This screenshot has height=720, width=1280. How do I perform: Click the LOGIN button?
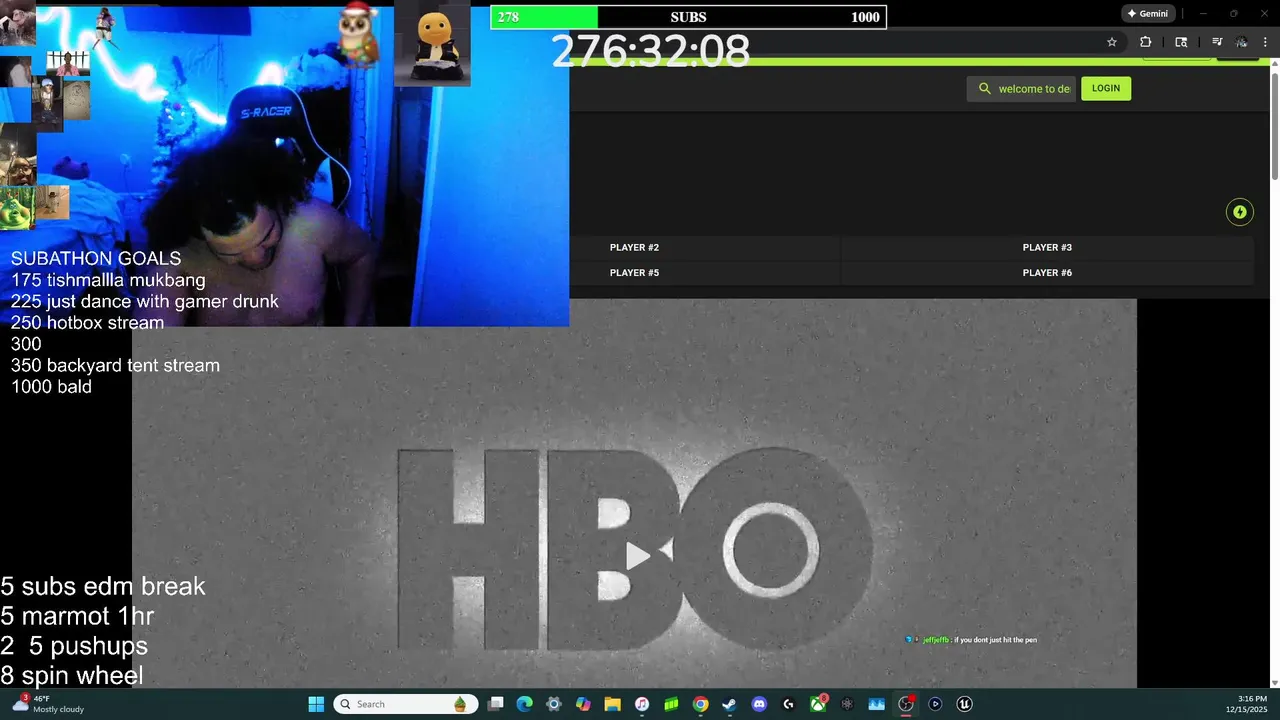[x=1106, y=88]
